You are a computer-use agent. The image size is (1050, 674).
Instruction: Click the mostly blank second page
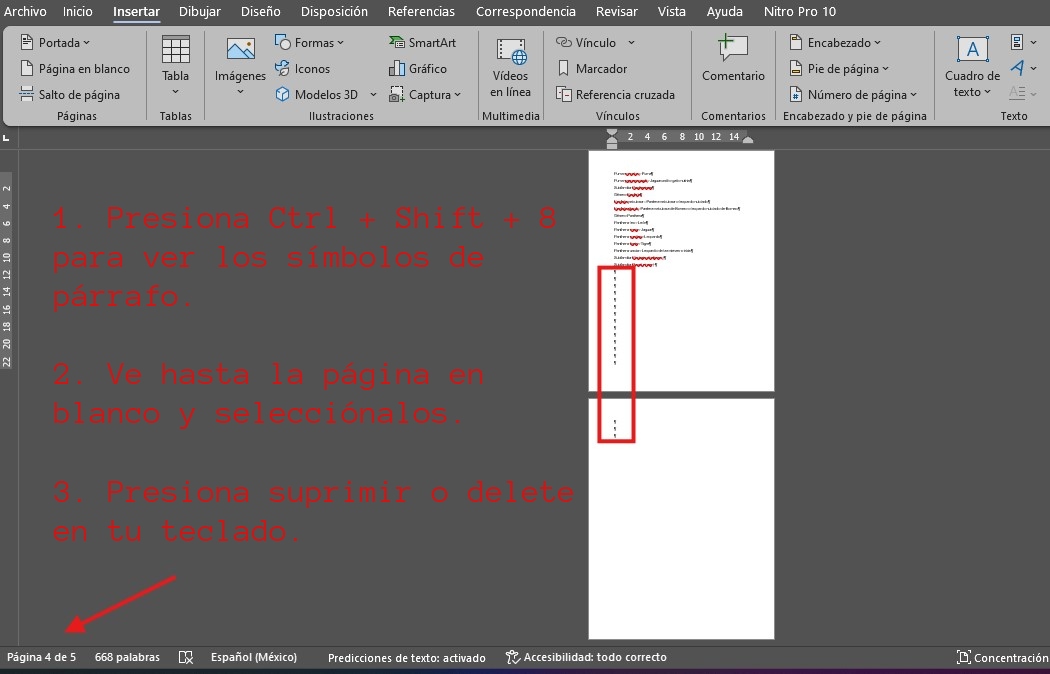pyautogui.click(x=681, y=519)
